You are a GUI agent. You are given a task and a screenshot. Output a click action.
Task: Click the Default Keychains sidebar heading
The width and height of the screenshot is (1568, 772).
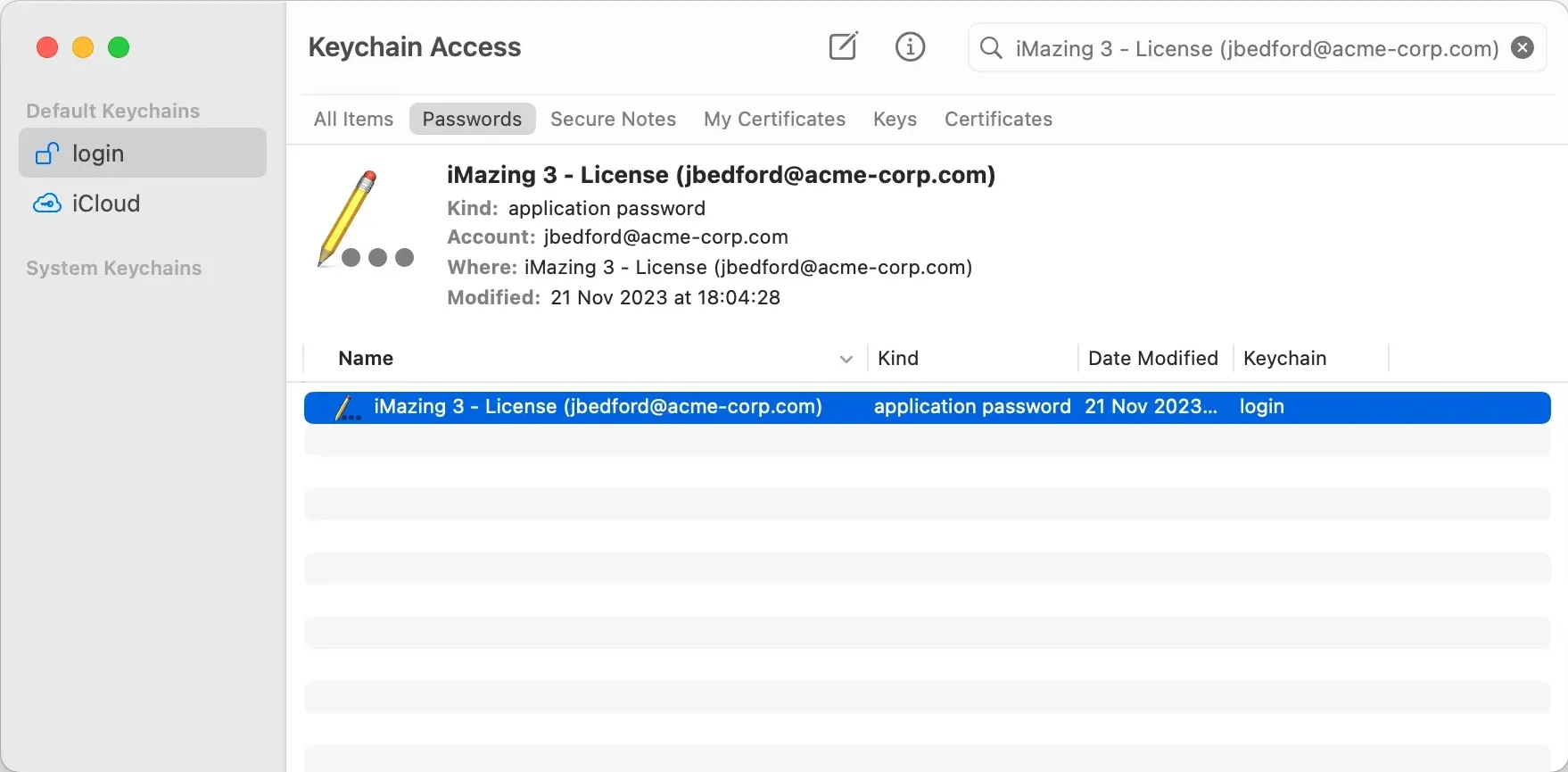click(x=113, y=111)
